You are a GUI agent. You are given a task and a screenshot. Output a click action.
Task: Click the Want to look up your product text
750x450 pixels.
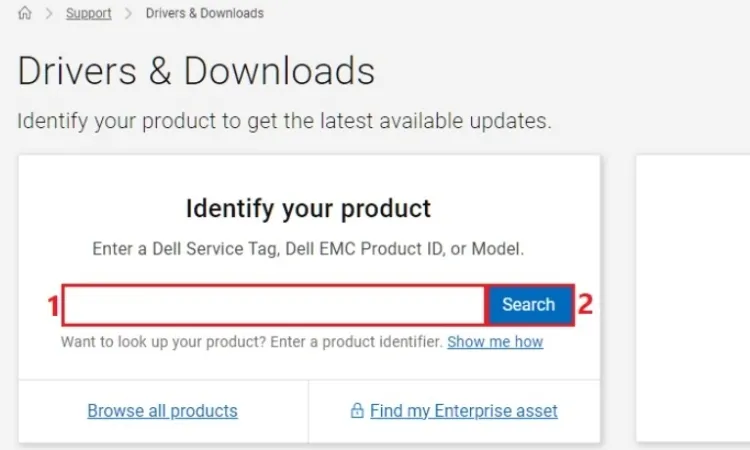point(251,342)
